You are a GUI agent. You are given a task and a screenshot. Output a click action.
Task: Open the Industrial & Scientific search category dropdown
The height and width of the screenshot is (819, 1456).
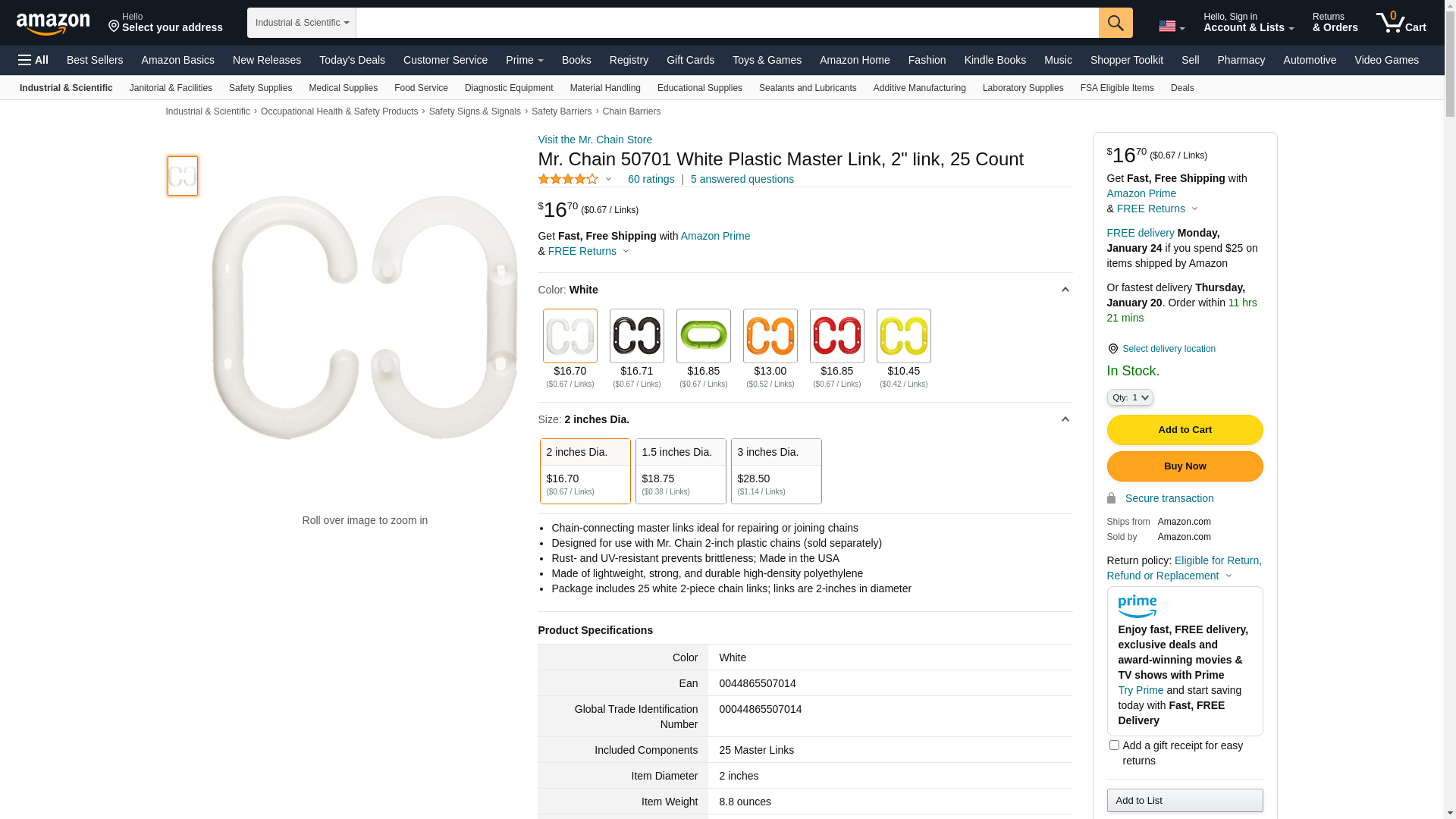(302, 23)
